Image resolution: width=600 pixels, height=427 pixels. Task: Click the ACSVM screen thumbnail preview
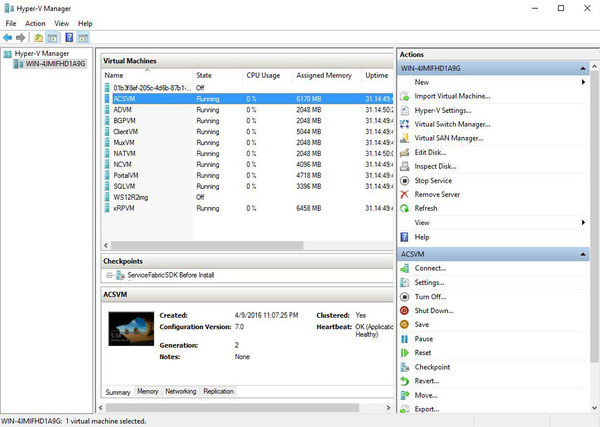click(x=131, y=329)
